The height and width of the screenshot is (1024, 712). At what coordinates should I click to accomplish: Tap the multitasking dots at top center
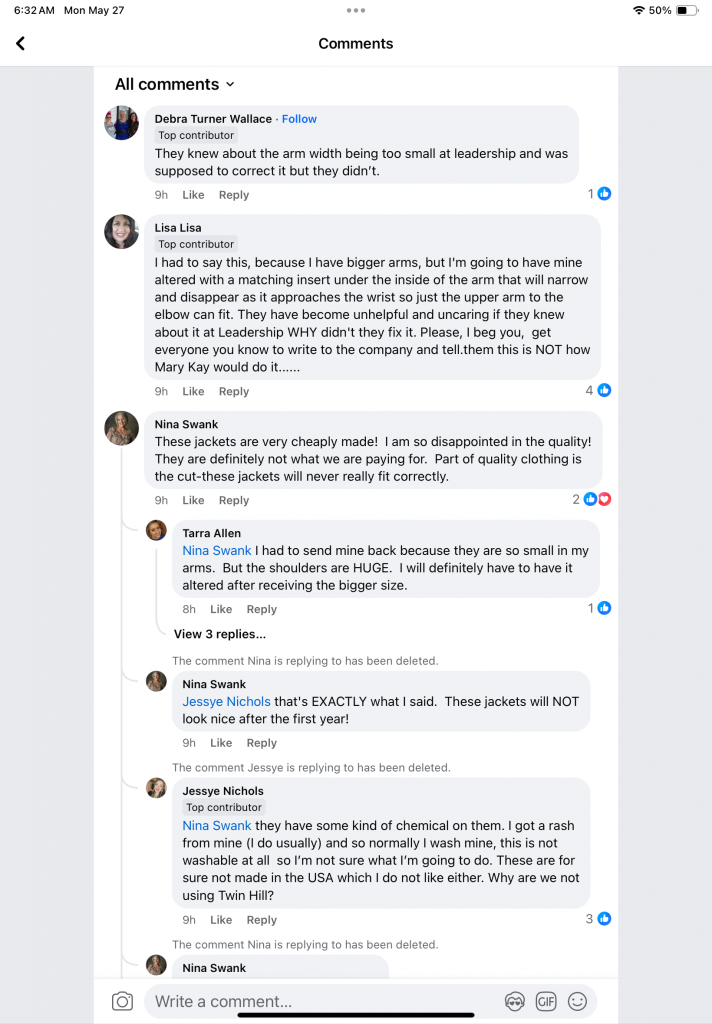[x=355, y=12]
